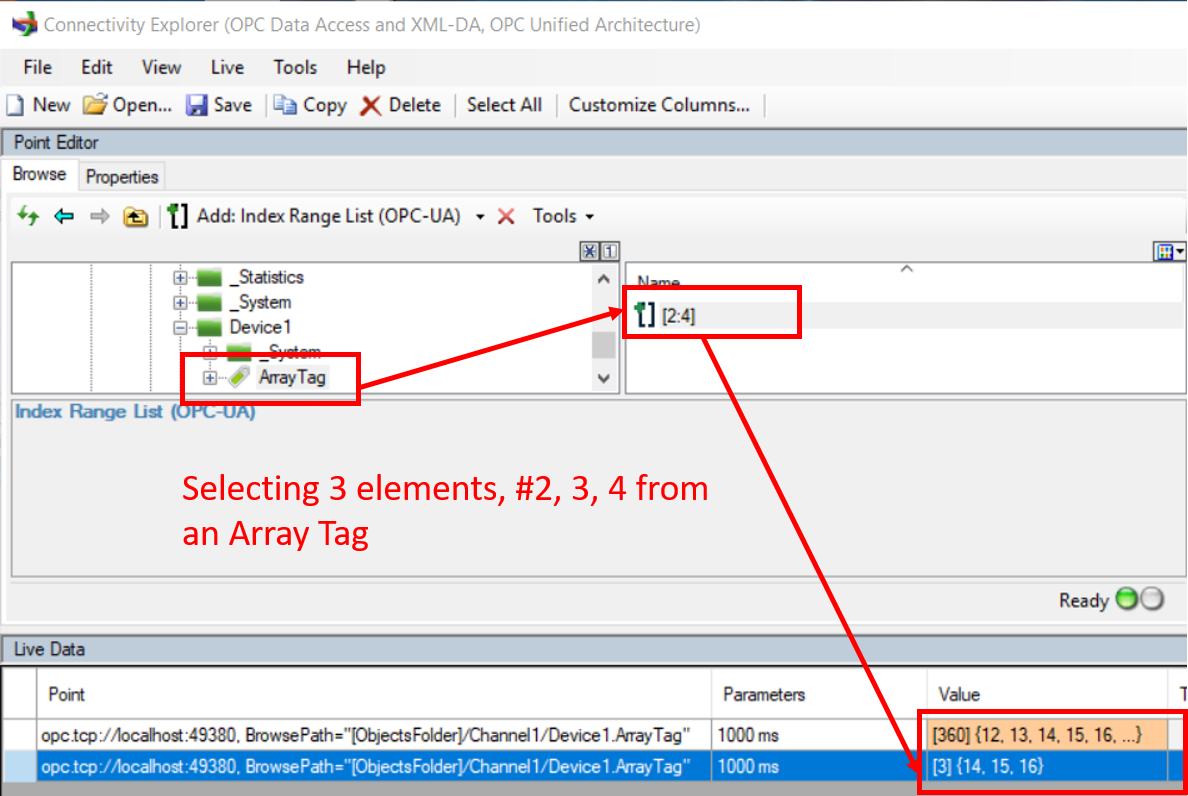The height and width of the screenshot is (796, 1188).
Task: Open the Edit menu
Action: (x=96, y=67)
